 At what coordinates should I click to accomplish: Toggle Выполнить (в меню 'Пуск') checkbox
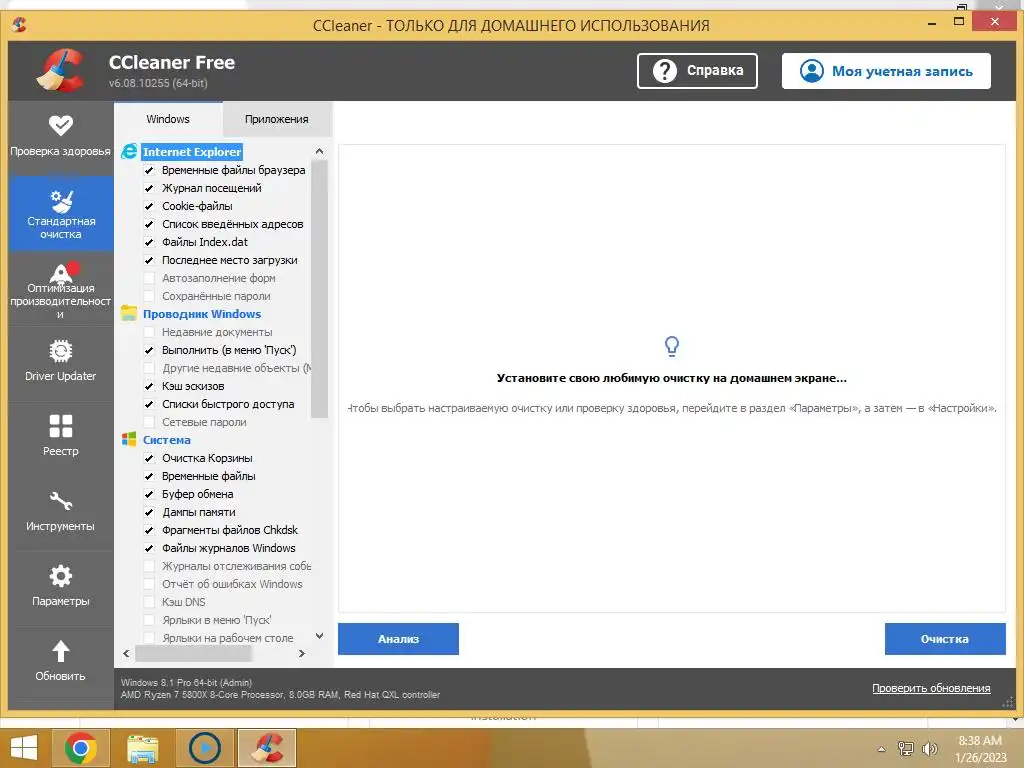[149, 350]
